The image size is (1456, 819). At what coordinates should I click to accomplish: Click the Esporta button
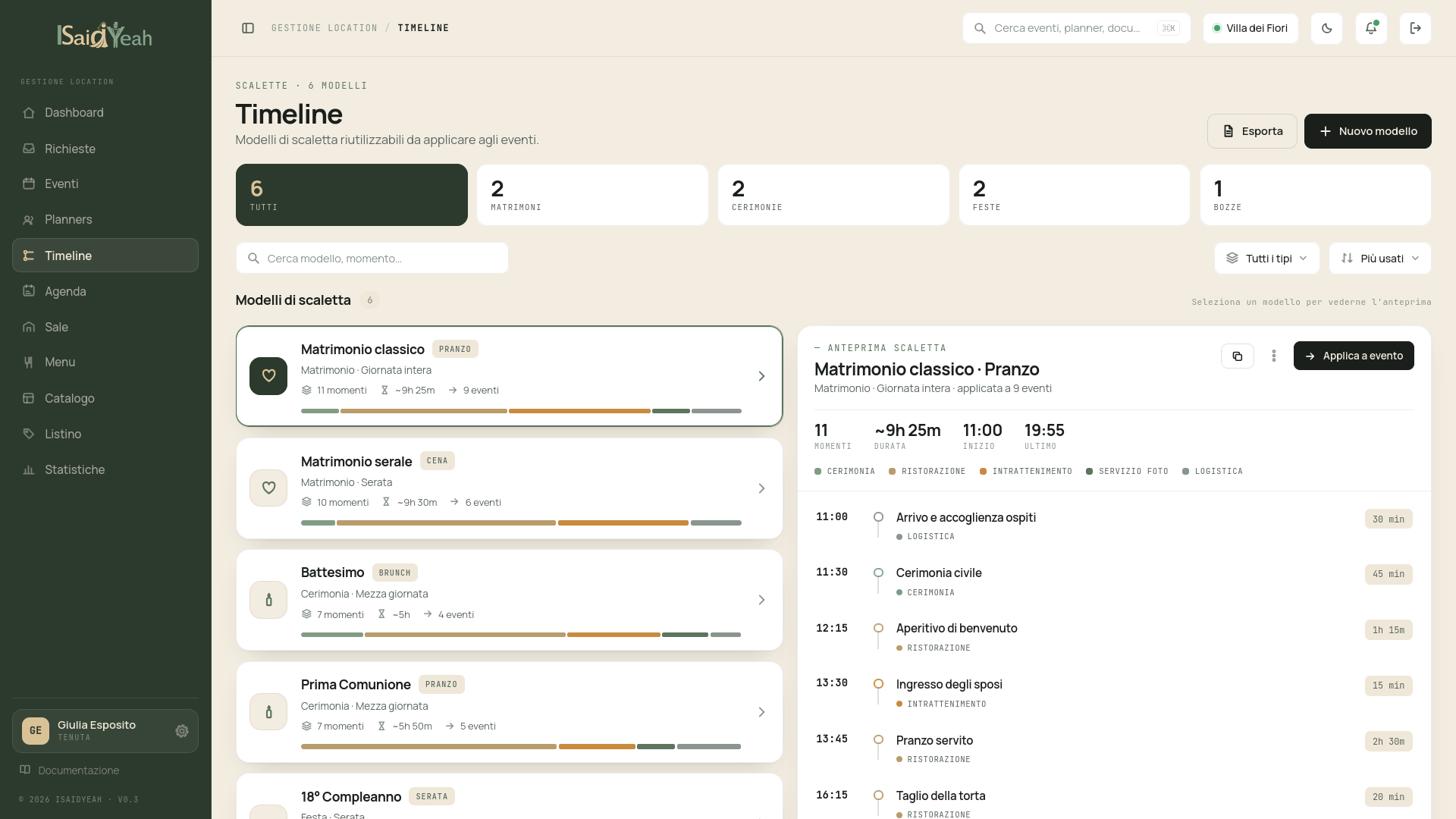click(1252, 131)
